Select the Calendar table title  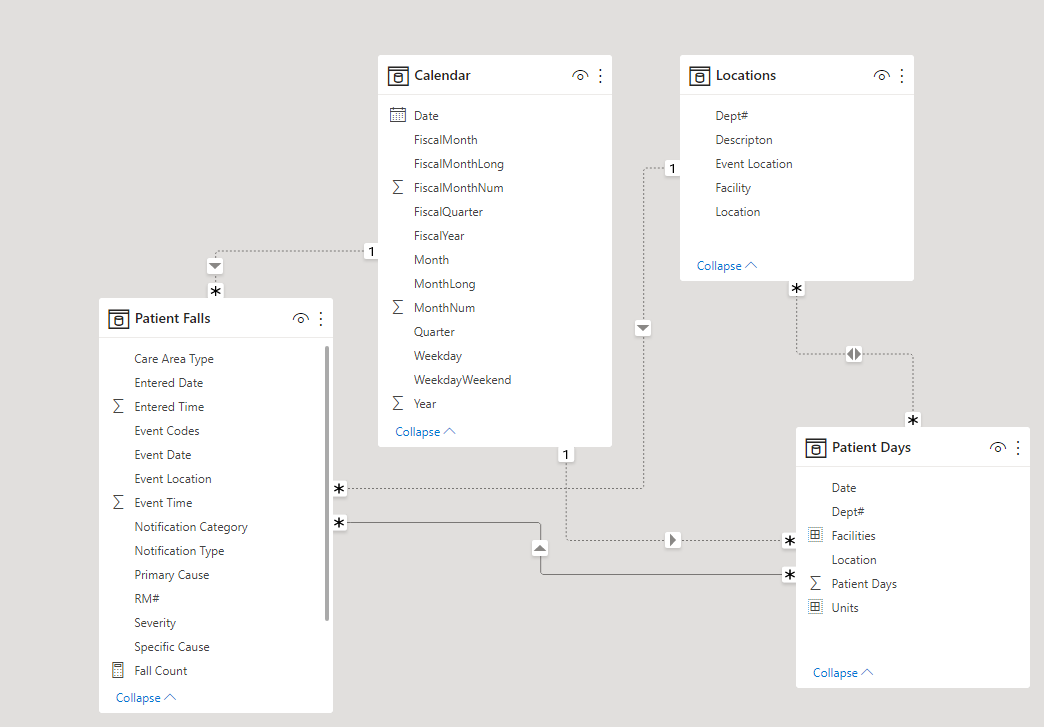coord(442,76)
